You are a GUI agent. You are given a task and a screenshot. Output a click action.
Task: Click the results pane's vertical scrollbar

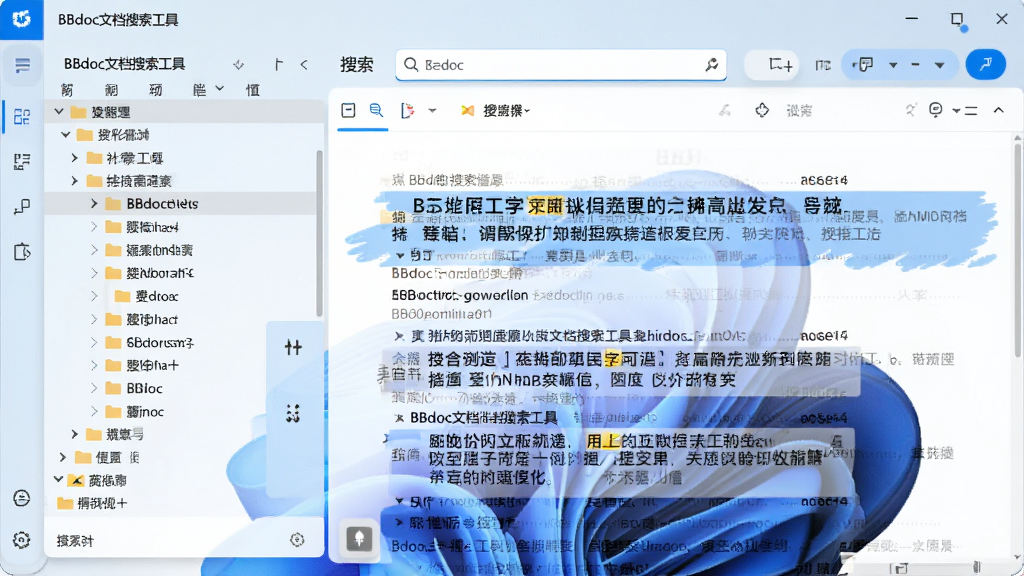coord(1017,248)
